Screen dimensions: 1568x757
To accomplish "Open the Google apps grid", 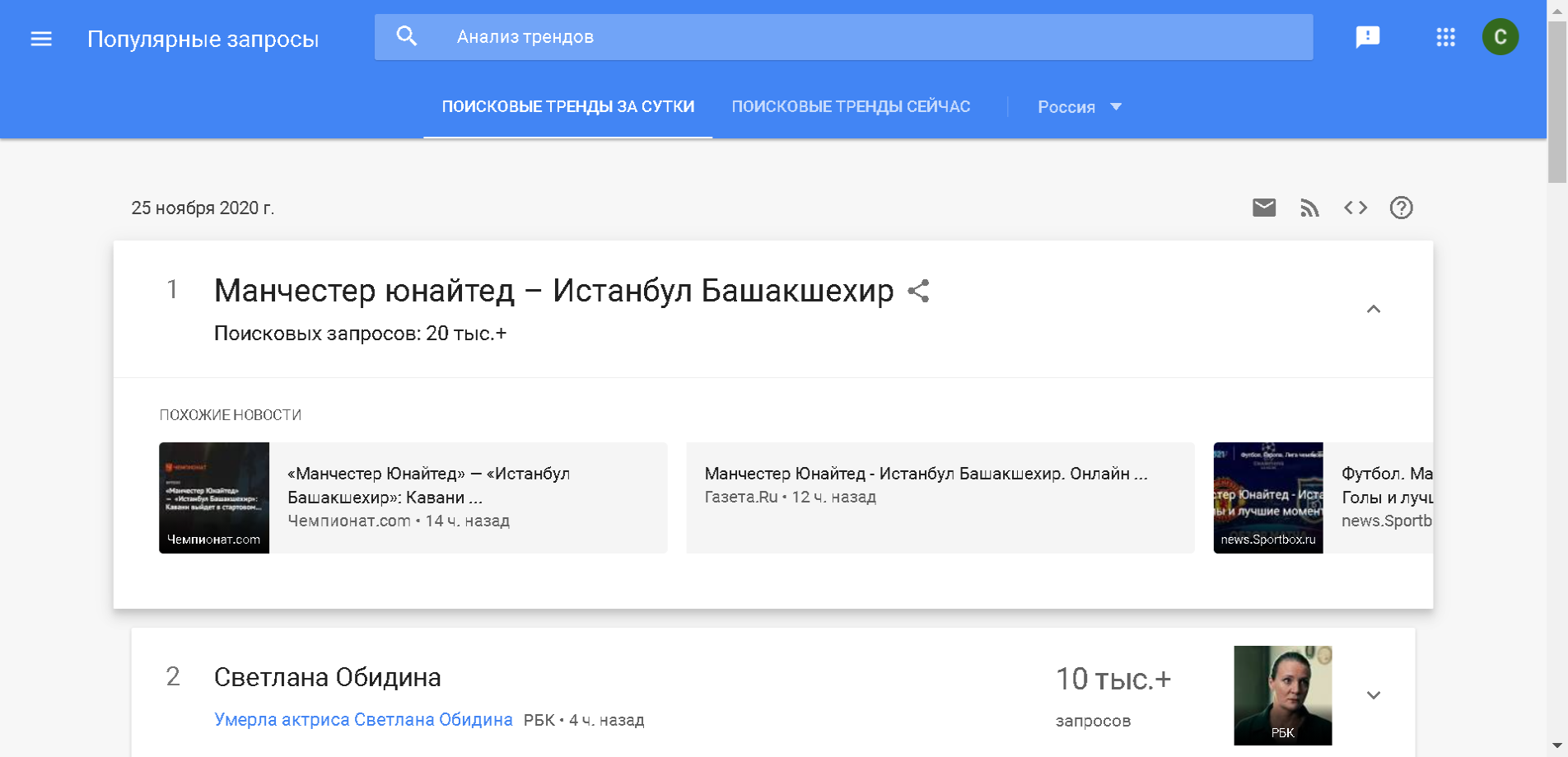I will point(1445,37).
